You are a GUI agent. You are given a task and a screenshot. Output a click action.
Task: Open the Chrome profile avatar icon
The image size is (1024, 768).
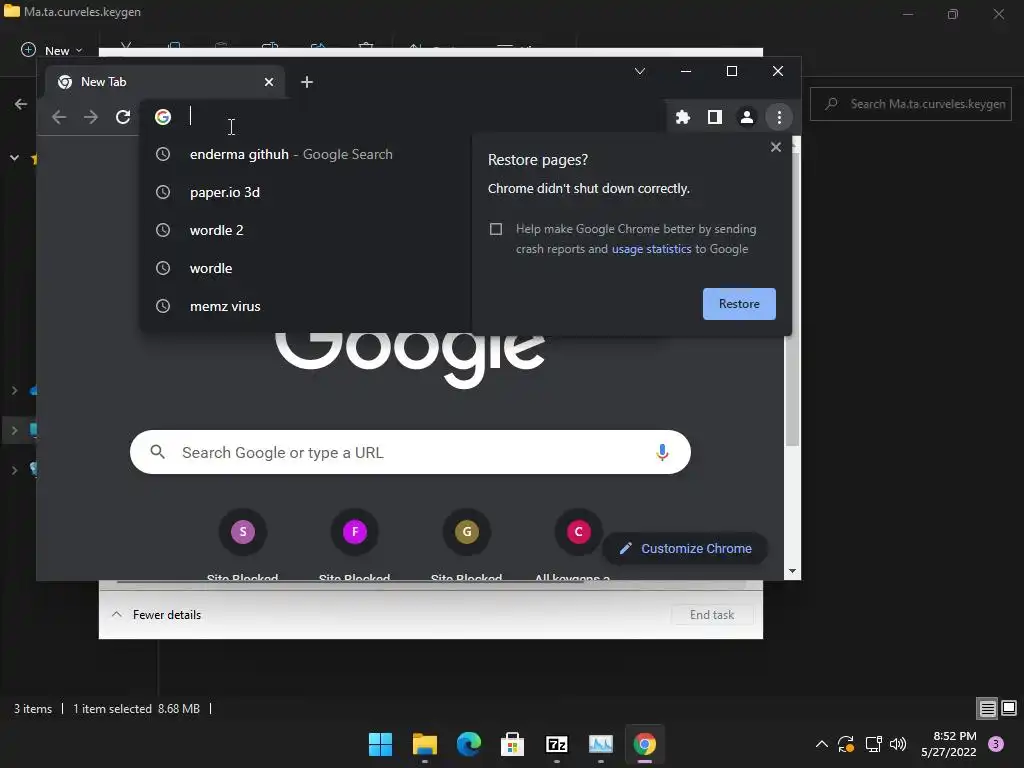(746, 117)
